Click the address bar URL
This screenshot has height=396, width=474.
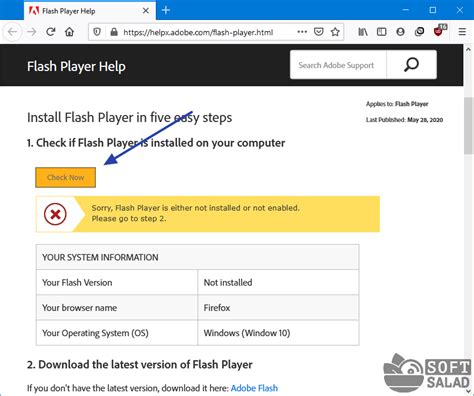[198, 32]
